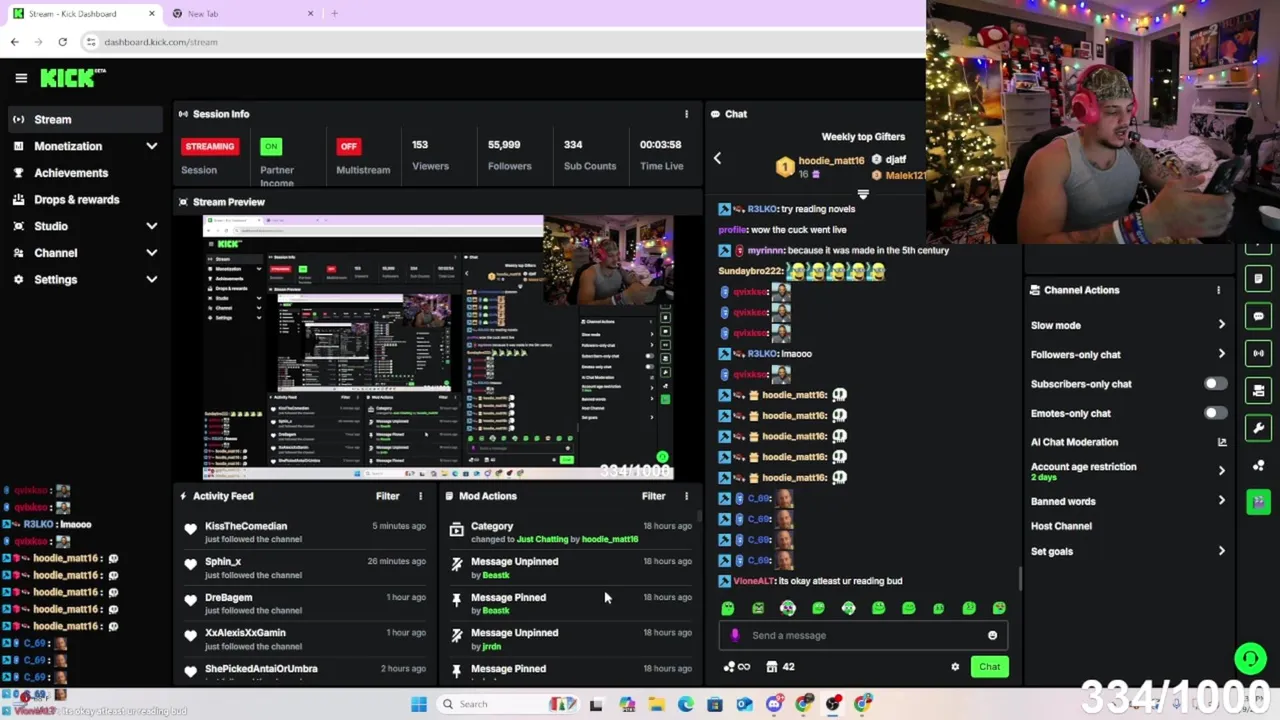
Task: Insert the last green emote in the row
Action: (x=999, y=608)
